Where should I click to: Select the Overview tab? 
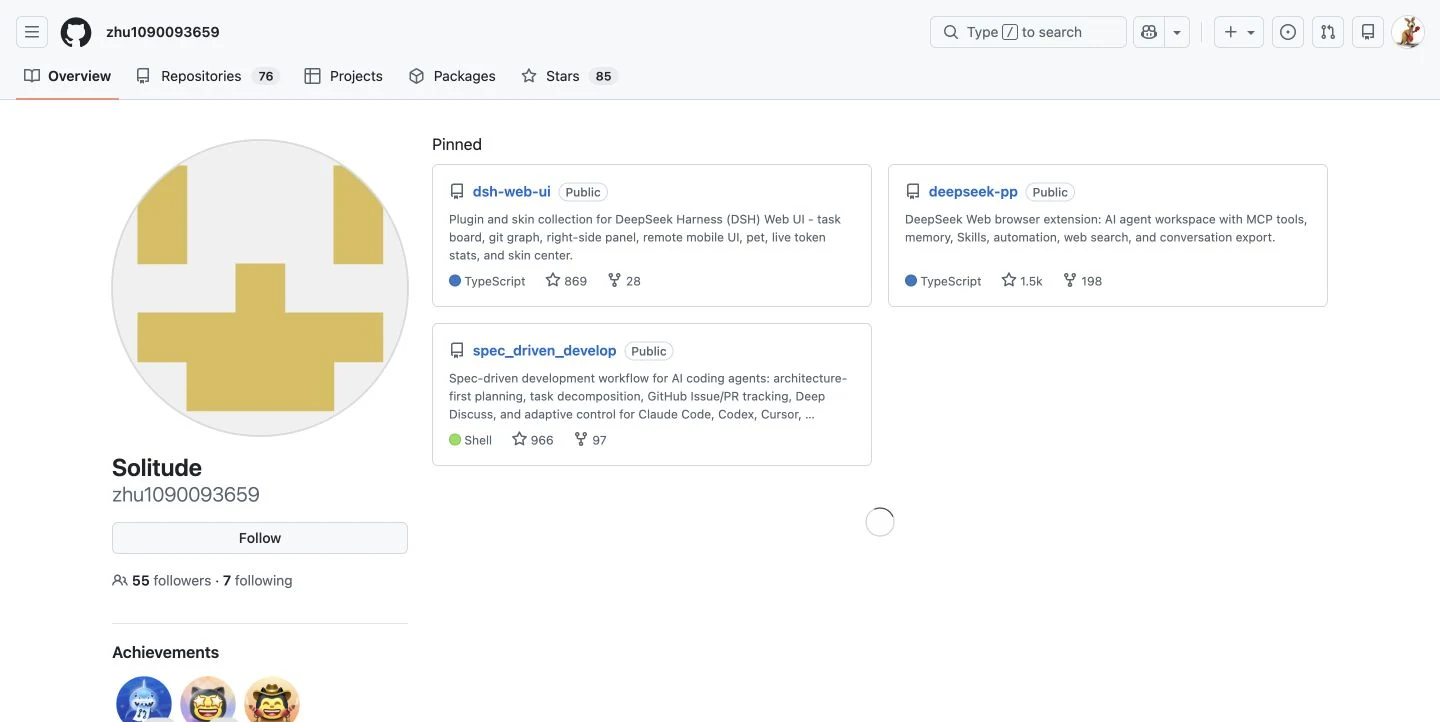(x=68, y=76)
